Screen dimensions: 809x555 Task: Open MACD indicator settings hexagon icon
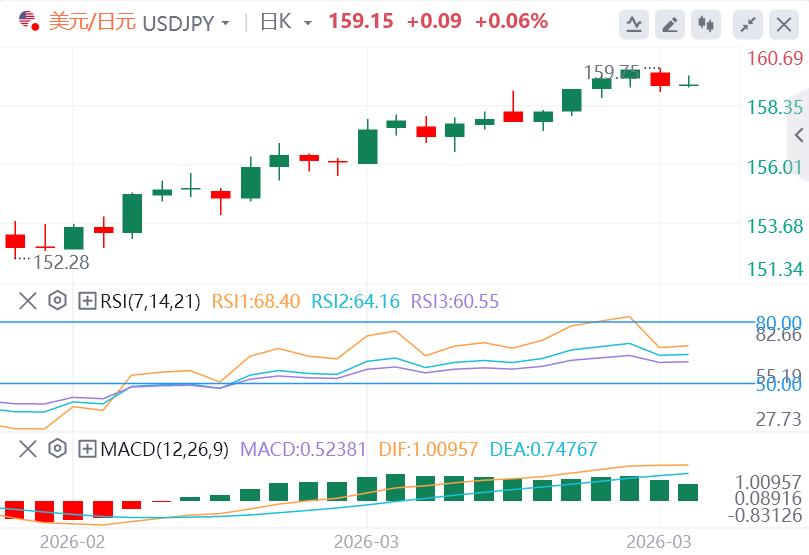[x=57, y=449]
